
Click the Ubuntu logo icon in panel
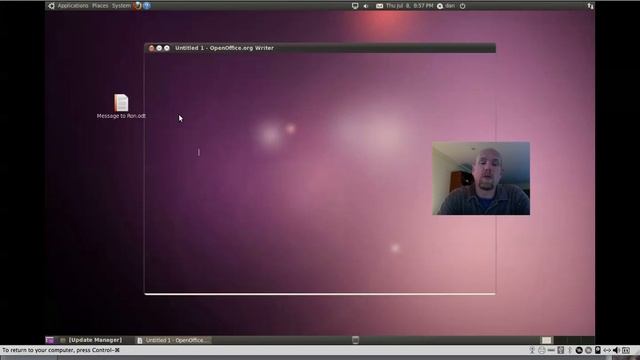[x=51, y=6]
